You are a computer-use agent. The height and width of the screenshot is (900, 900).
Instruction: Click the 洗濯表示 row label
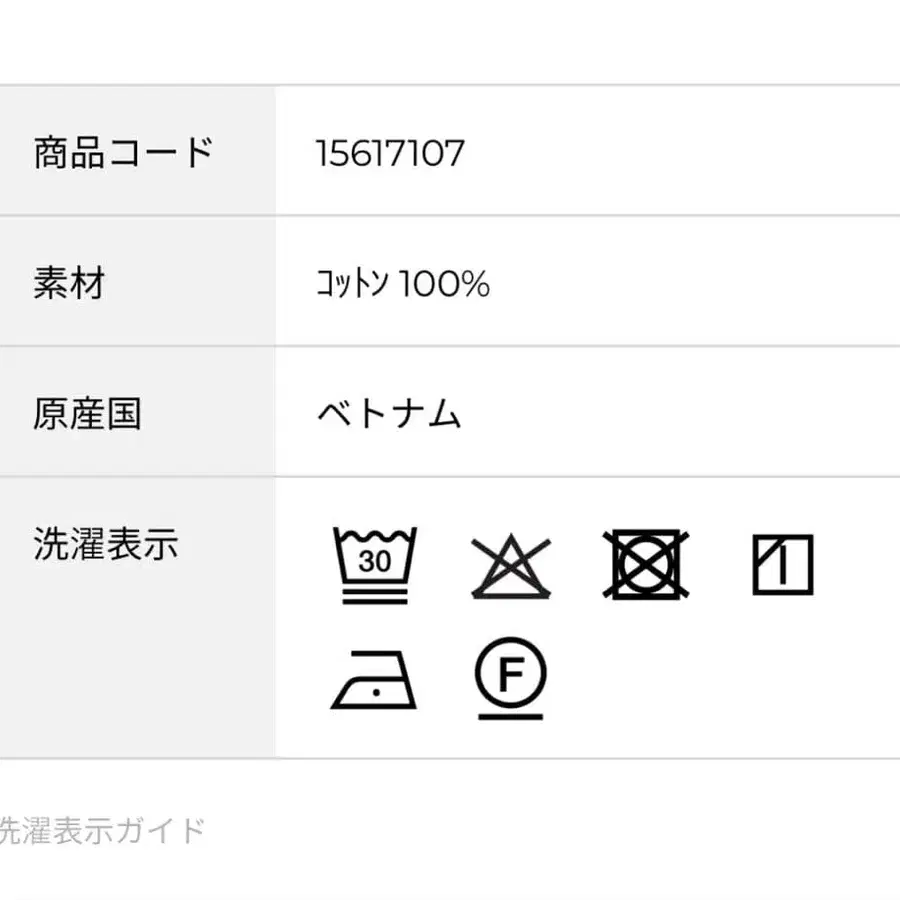pos(105,545)
